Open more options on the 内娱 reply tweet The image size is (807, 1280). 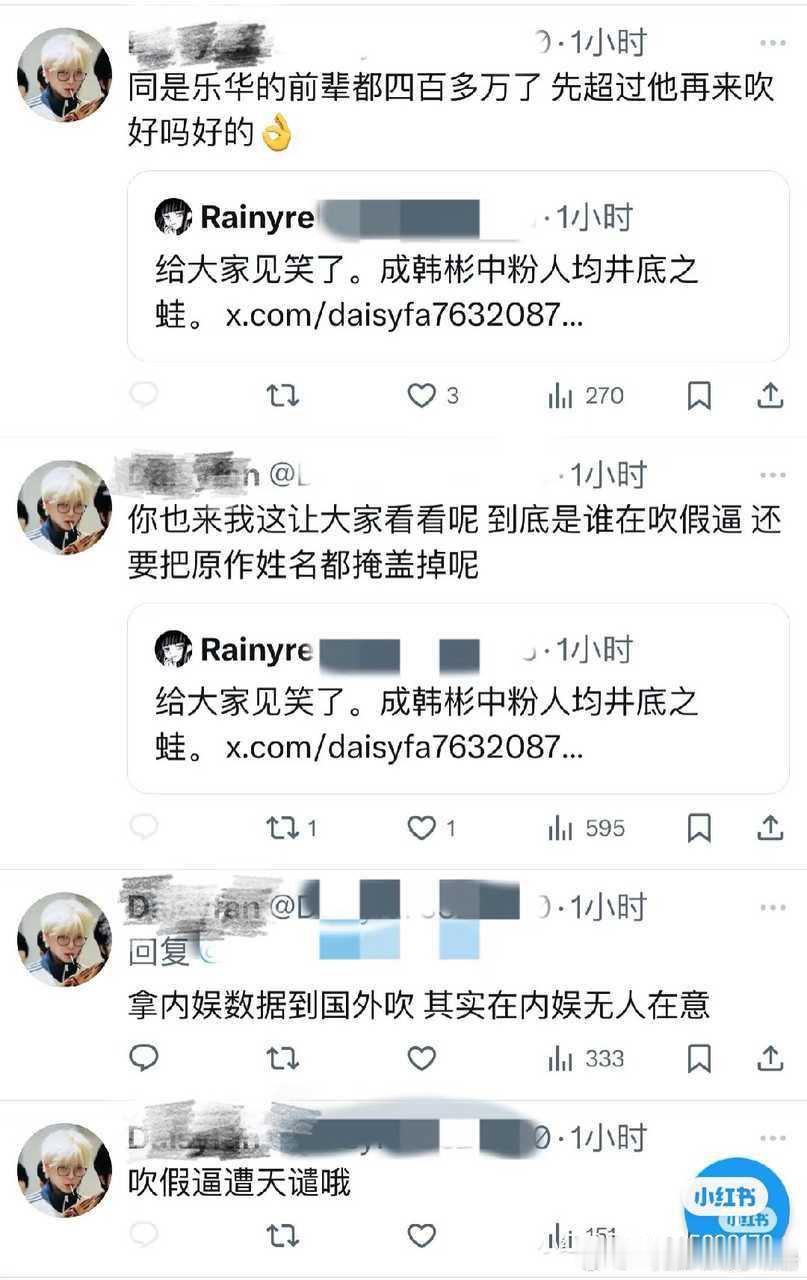(x=772, y=908)
